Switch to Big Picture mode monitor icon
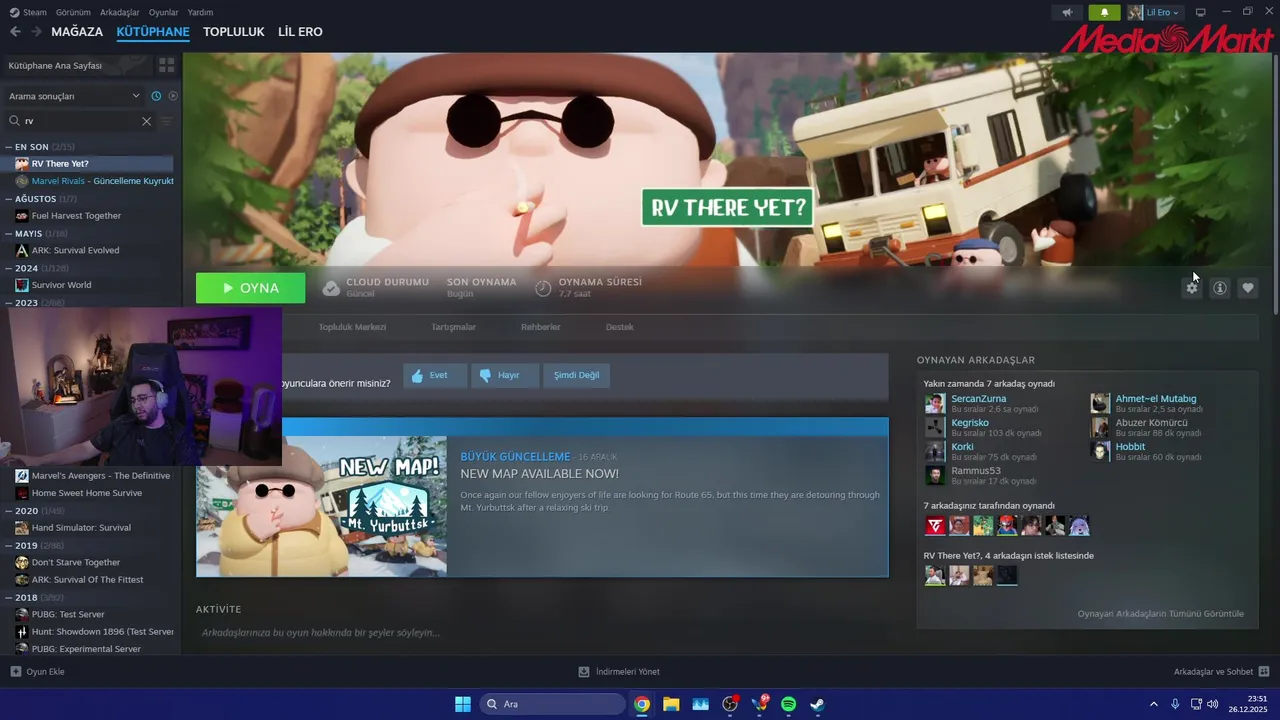The width and height of the screenshot is (1280, 720). tap(1201, 12)
